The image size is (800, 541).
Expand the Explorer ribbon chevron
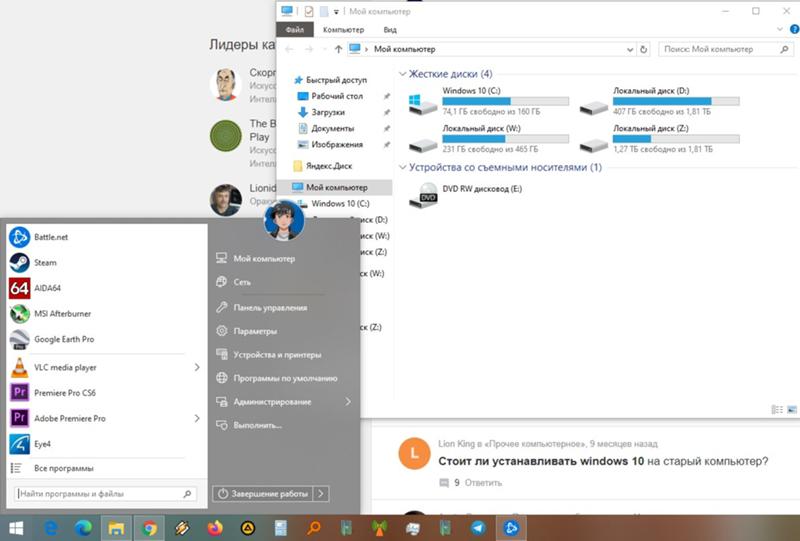(x=780, y=30)
